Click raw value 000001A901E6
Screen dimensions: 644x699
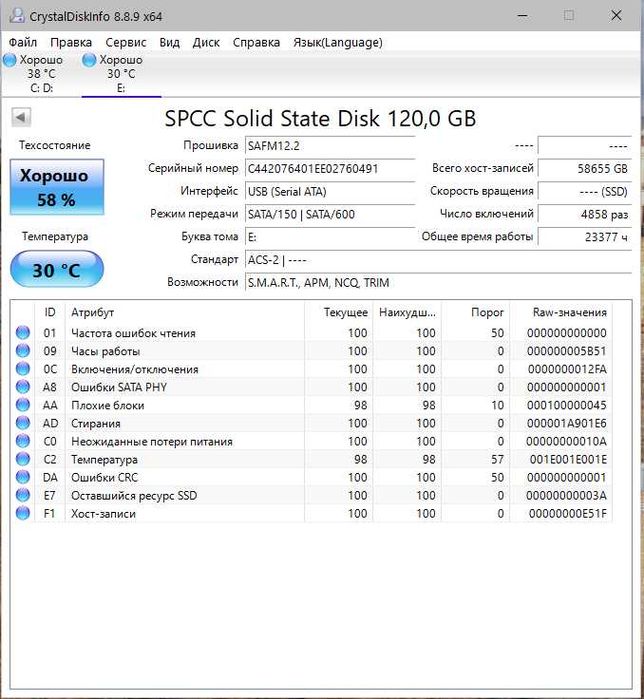click(x=566, y=423)
